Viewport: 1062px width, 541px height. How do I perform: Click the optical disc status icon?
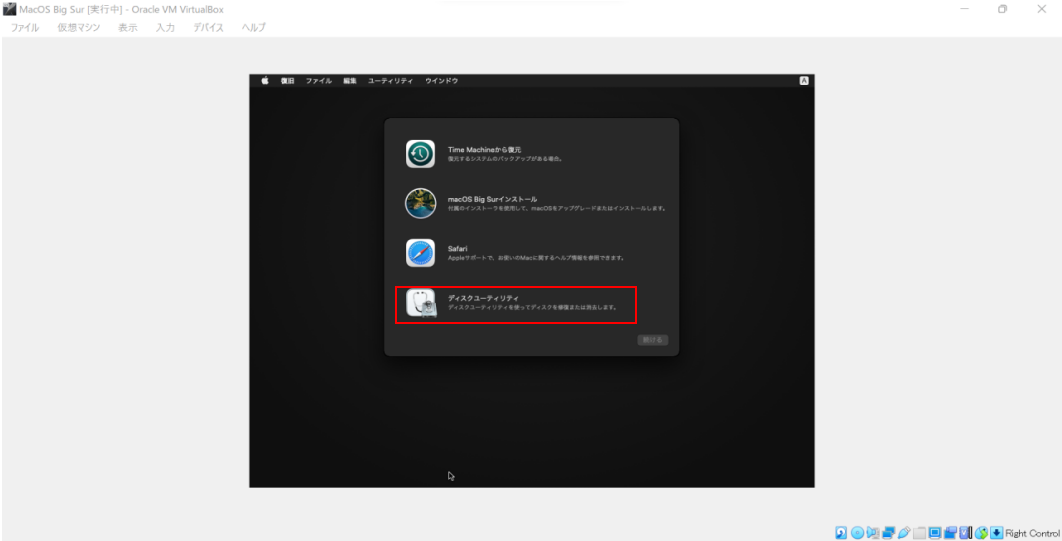tap(857, 532)
